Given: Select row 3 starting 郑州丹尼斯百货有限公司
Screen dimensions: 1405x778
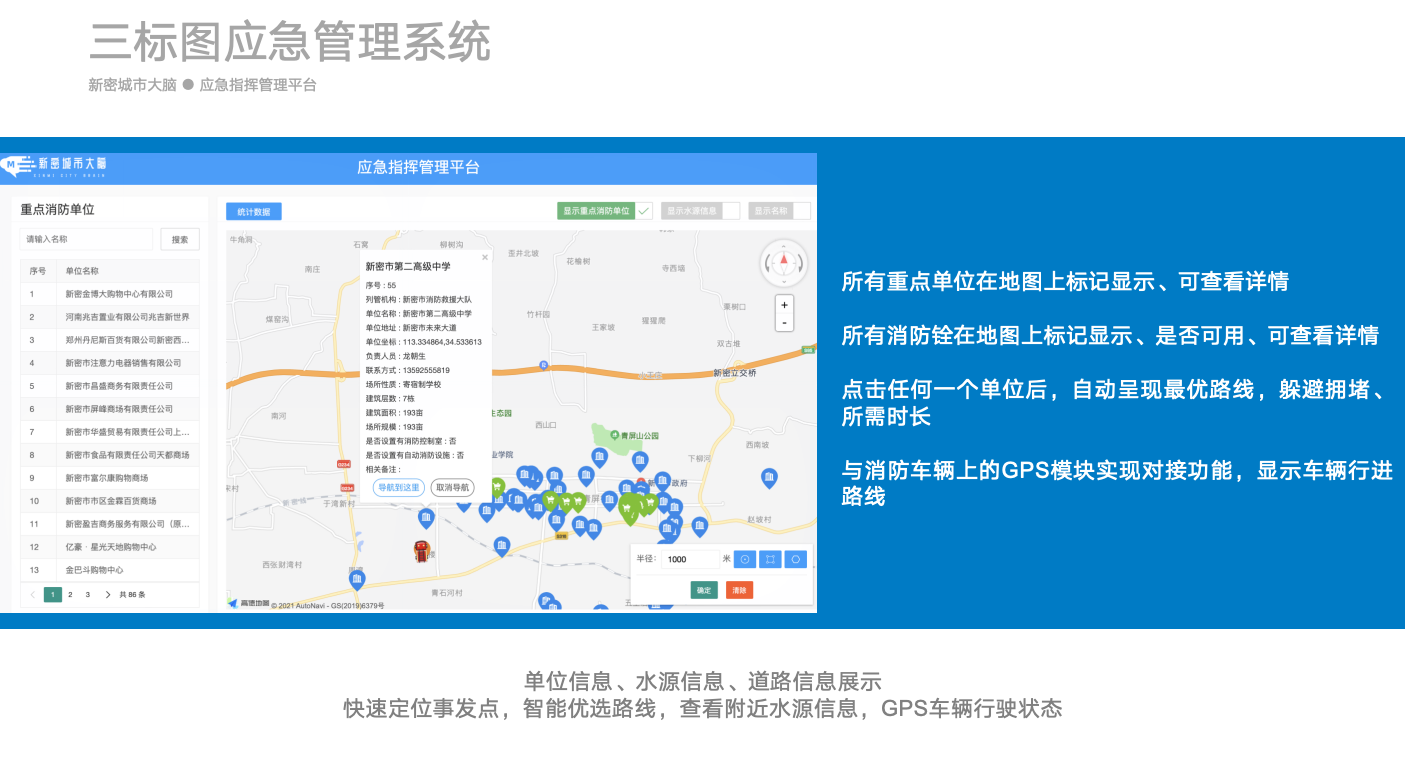Looking at the screenshot, I should click(x=110, y=340).
